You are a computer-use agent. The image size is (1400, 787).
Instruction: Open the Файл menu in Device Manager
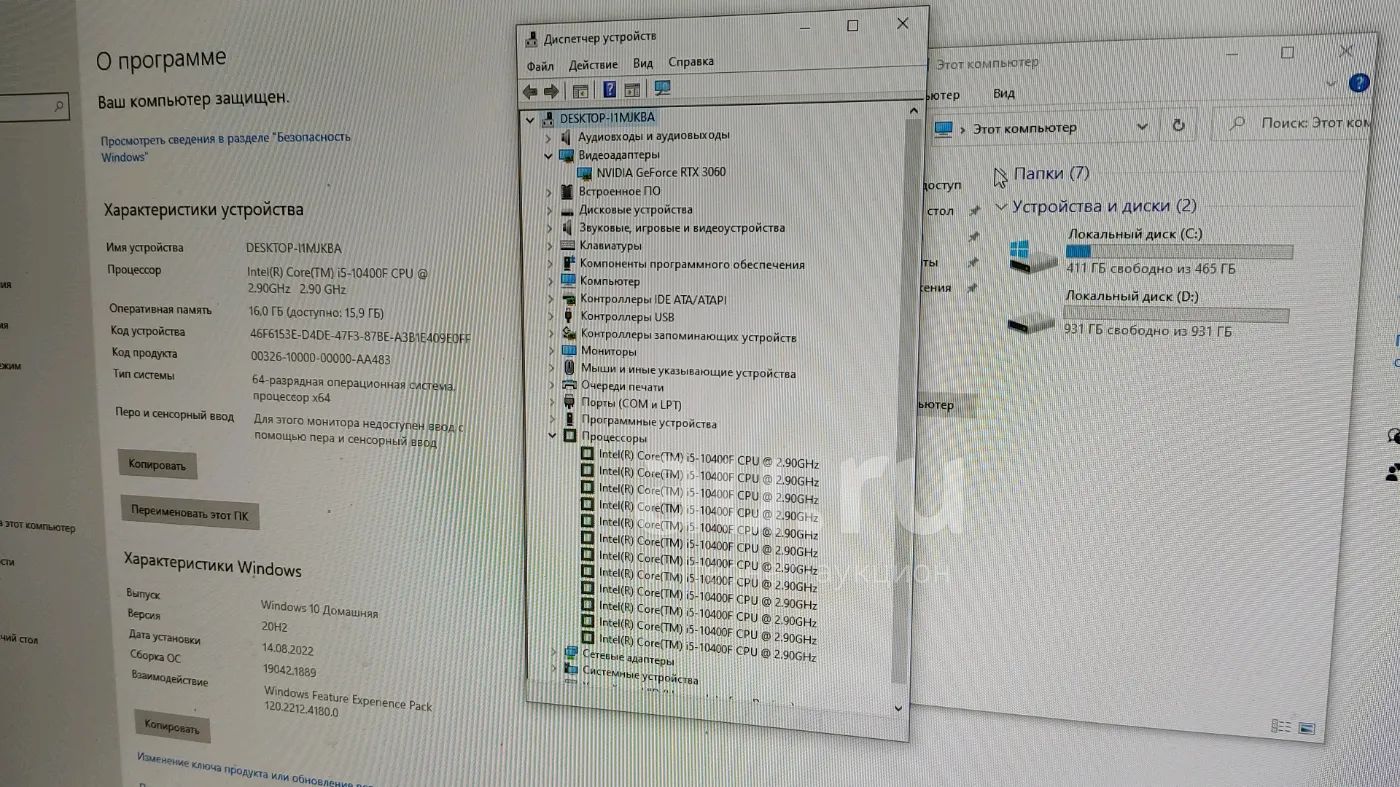[x=540, y=66]
